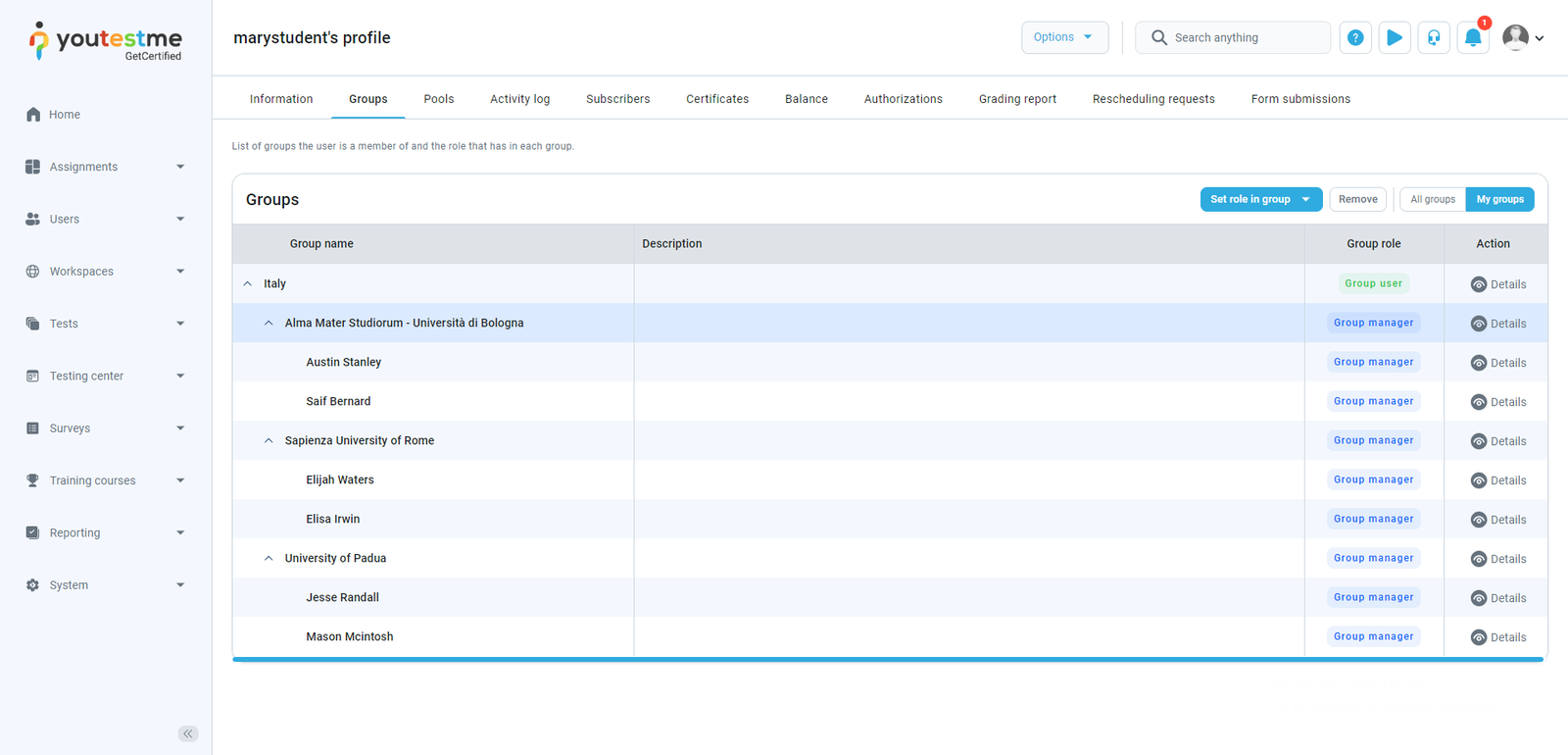
Task: Open the Activity log tab
Action: click(519, 99)
